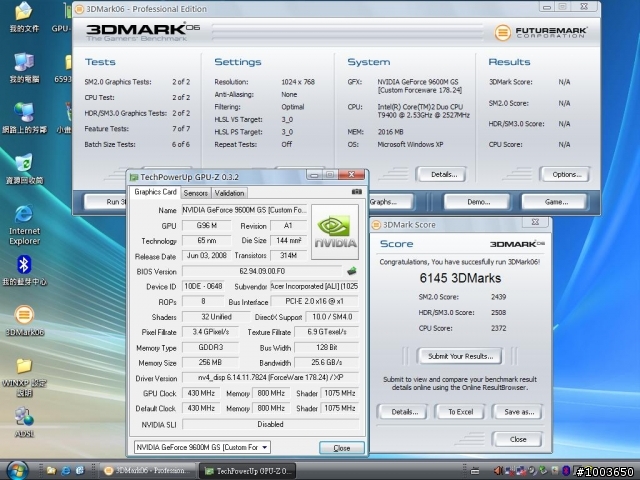Screen dimensions: 640x480
Task: Select the My Network Places desktop icon
Action: point(24,118)
